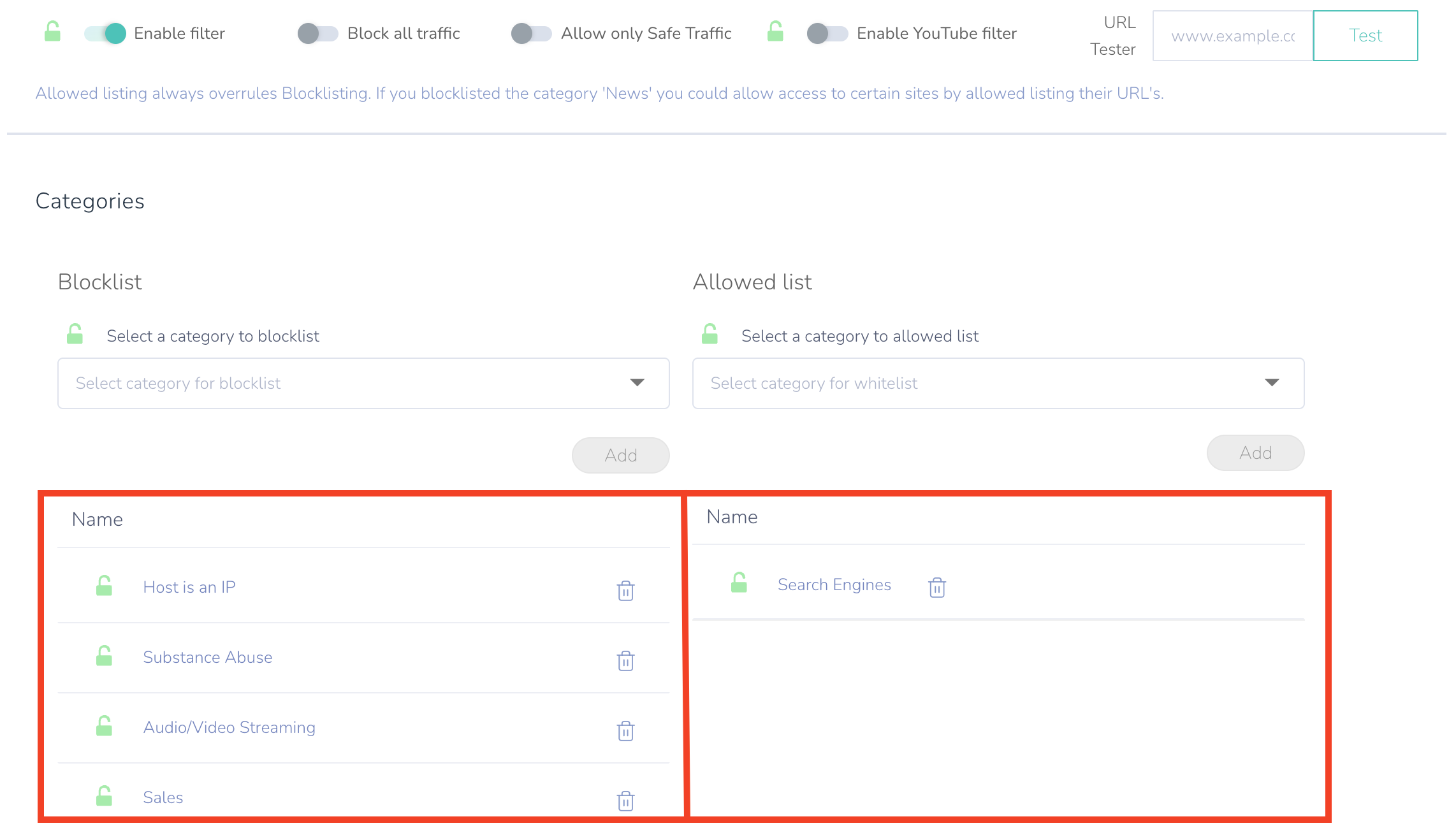Turn off the Enable filter switch

105,33
